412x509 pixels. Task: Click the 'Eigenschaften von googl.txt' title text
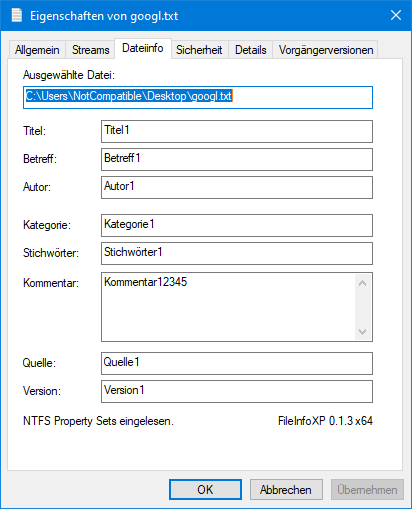tap(104, 16)
